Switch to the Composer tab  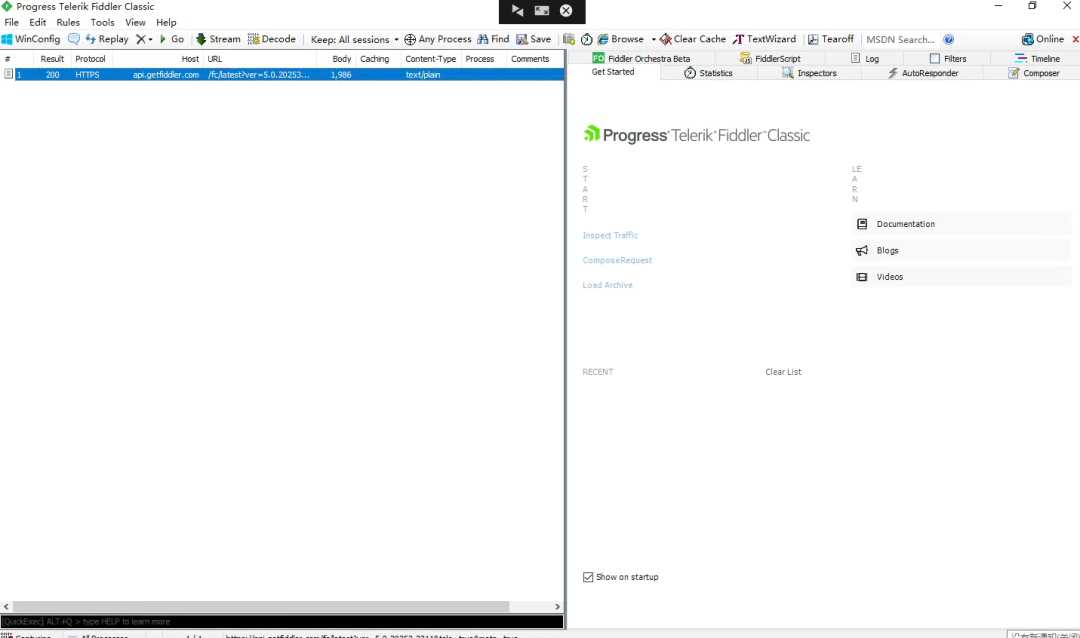coord(1034,73)
